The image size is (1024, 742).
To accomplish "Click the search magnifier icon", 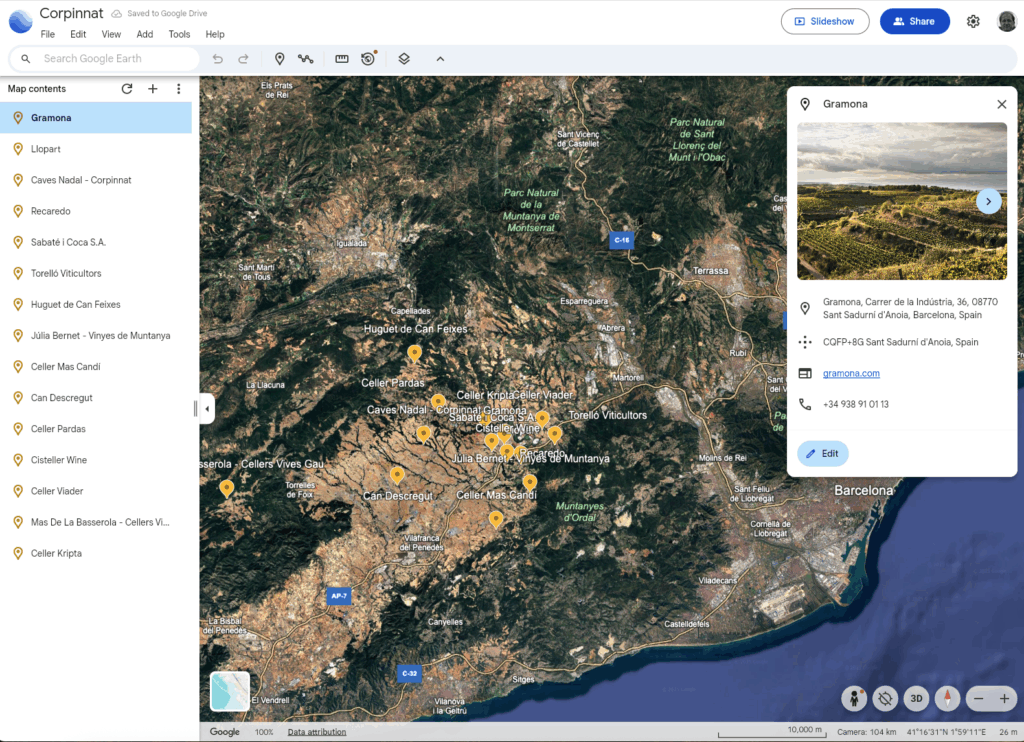I will [x=25, y=59].
